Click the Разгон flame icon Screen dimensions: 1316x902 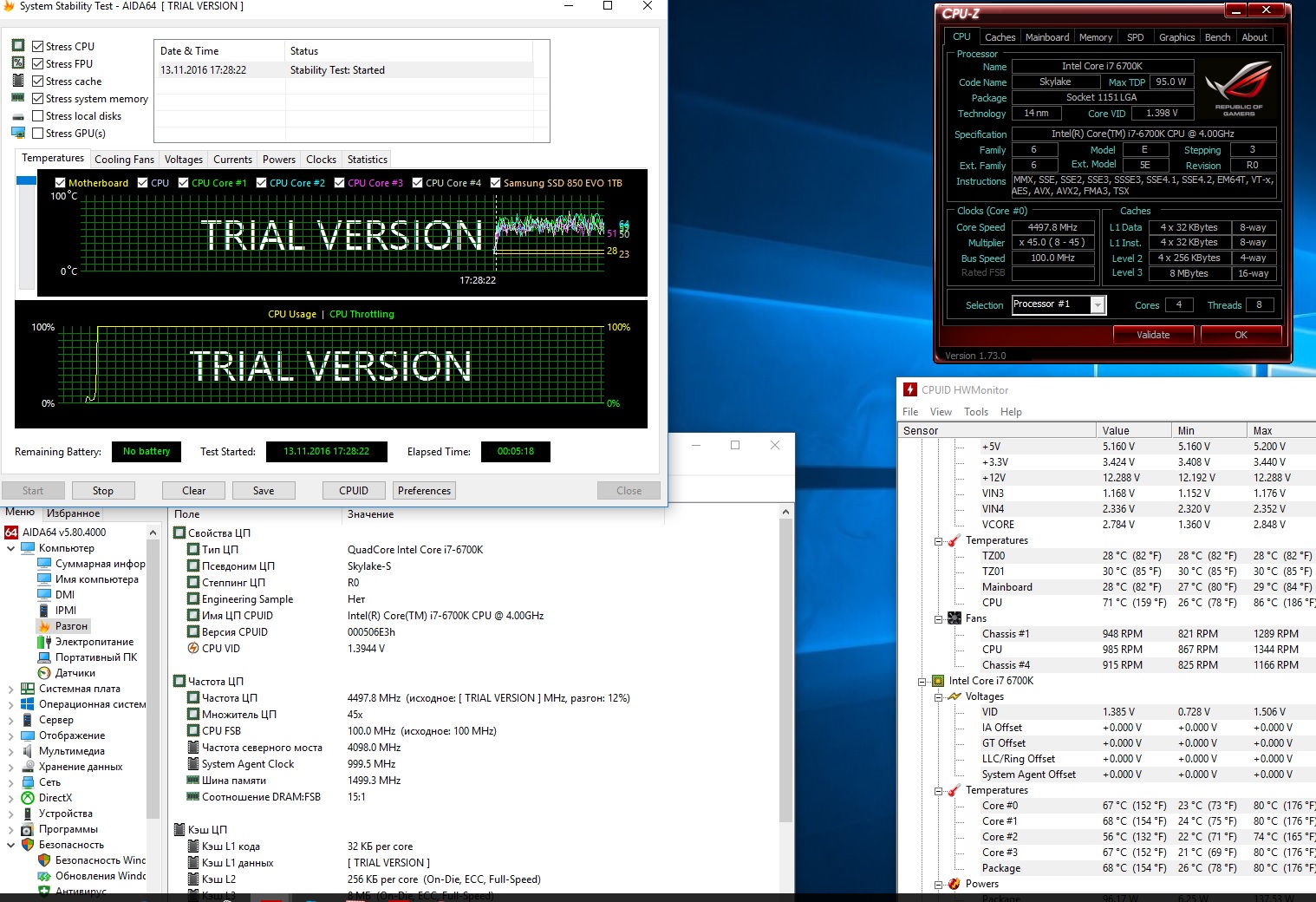(44, 626)
